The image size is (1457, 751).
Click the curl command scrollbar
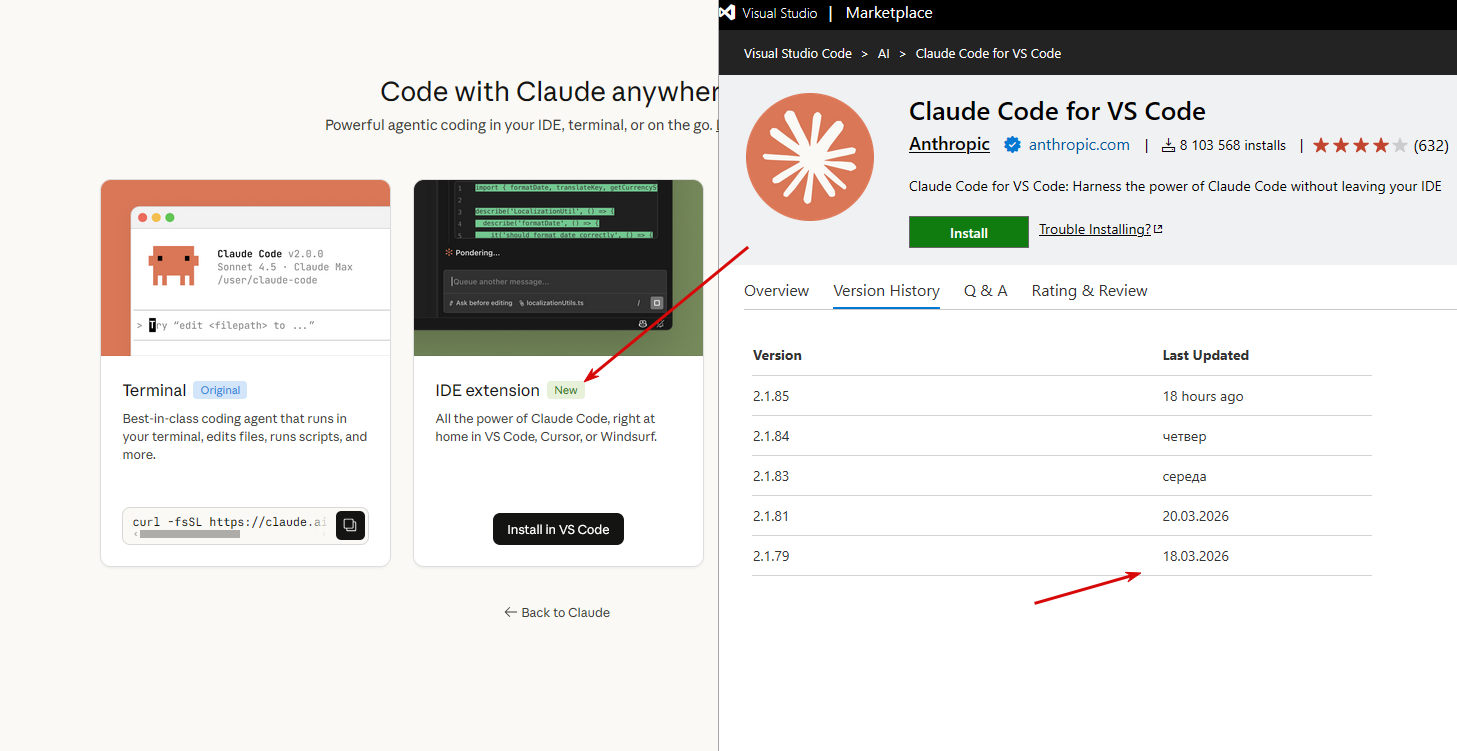pos(190,534)
